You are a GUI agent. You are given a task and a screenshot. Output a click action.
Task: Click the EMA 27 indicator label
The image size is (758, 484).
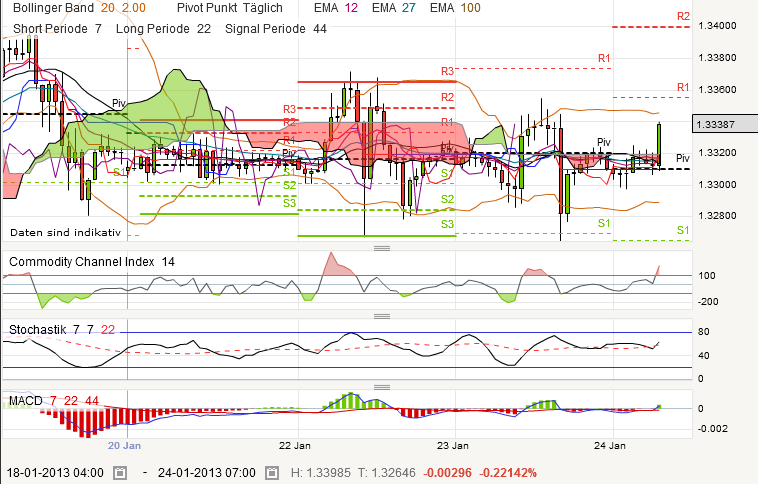394,8
